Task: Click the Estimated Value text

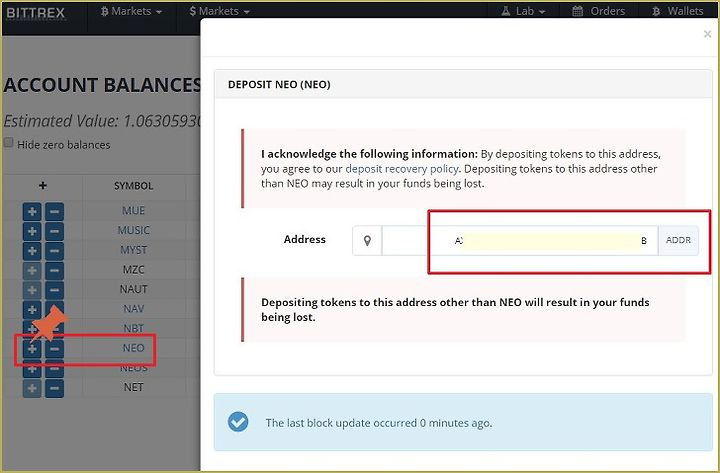Action: (x=102, y=121)
